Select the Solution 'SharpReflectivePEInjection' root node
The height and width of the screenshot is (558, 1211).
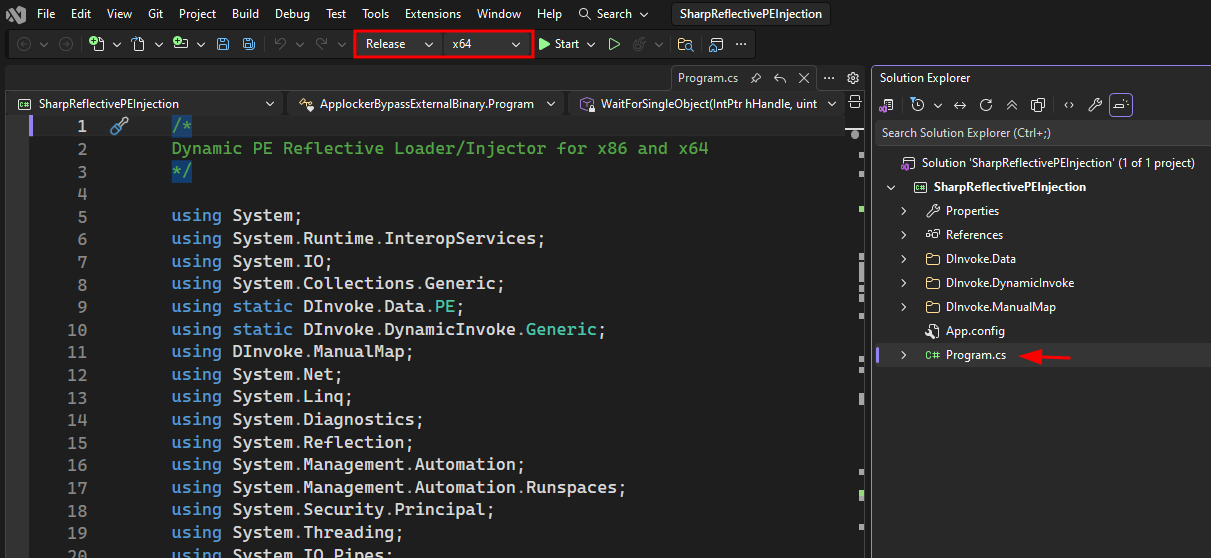[1058, 163]
